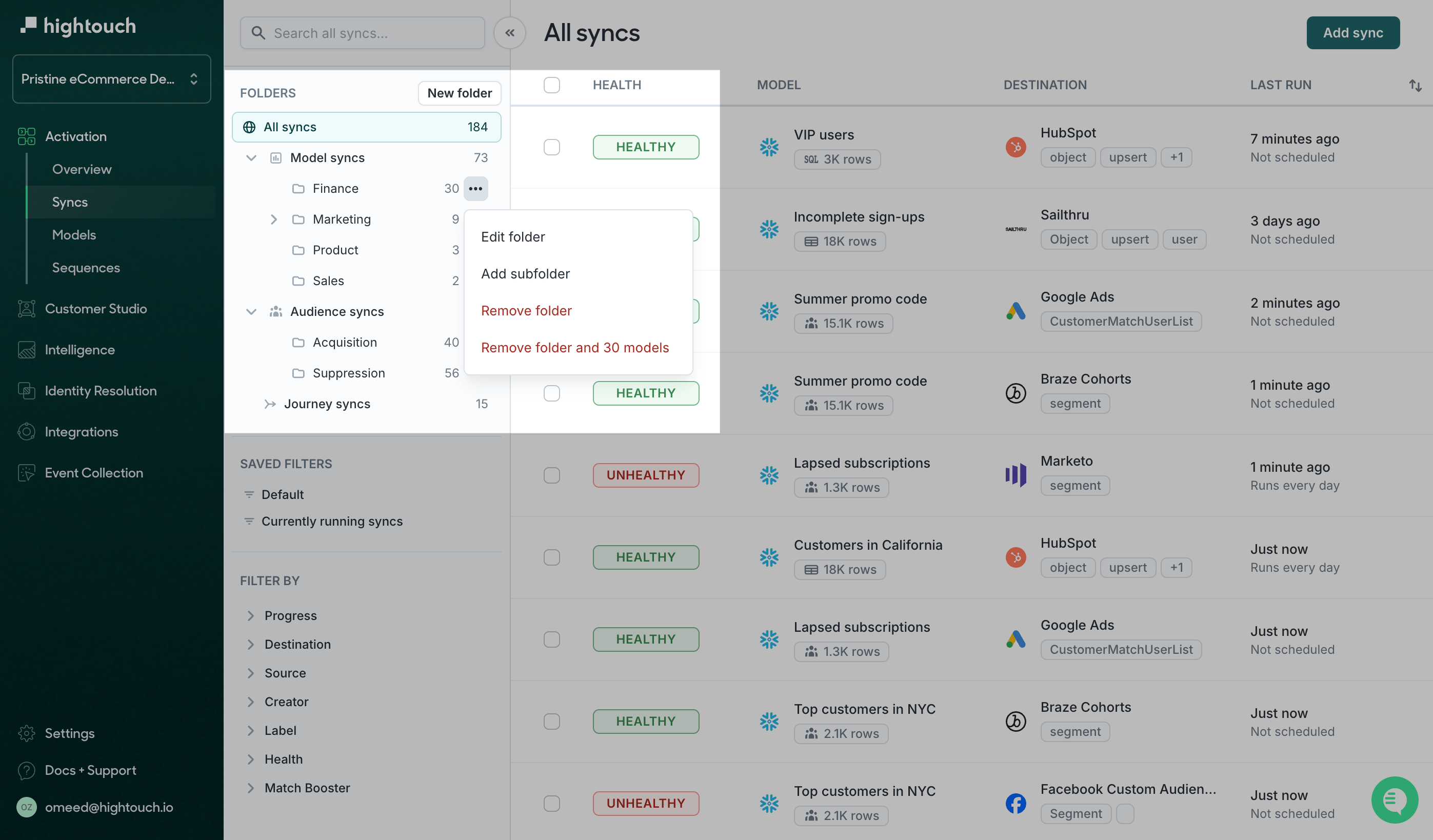1433x840 pixels.
Task: Open Customer Studio from sidebar
Action: click(95, 309)
